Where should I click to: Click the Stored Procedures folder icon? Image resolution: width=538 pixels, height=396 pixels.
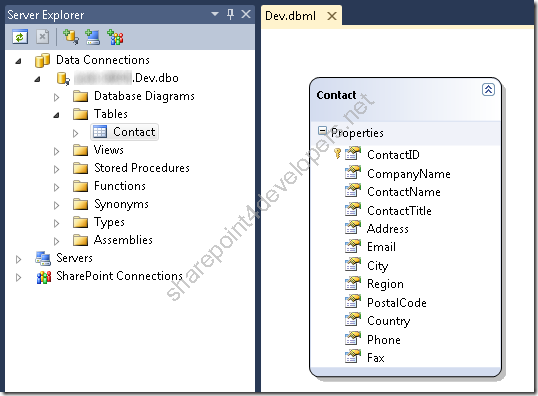[81, 168]
